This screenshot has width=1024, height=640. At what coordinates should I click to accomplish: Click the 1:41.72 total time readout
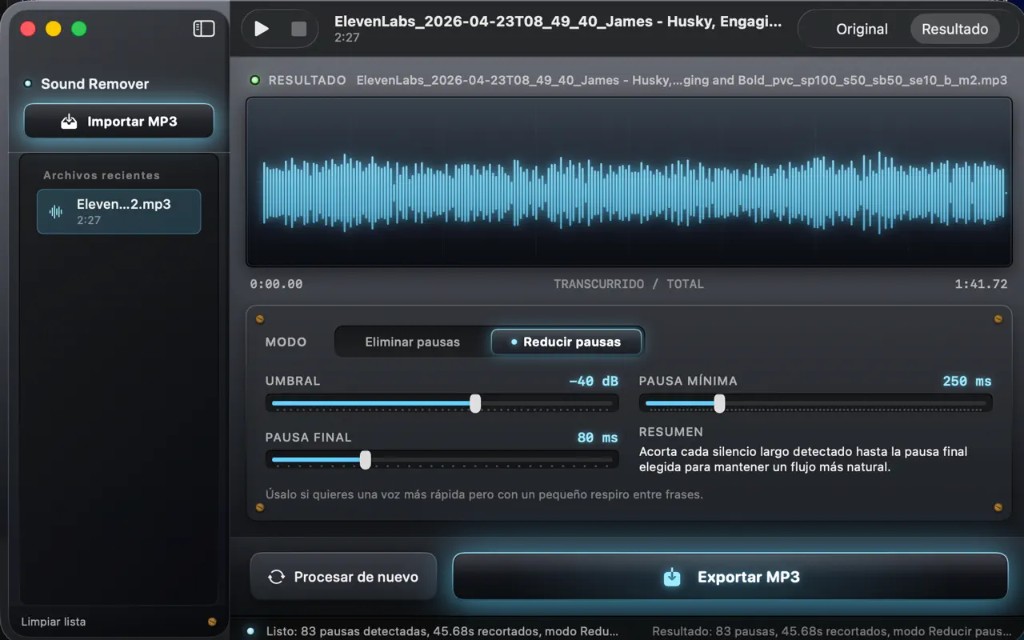tap(981, 284)
